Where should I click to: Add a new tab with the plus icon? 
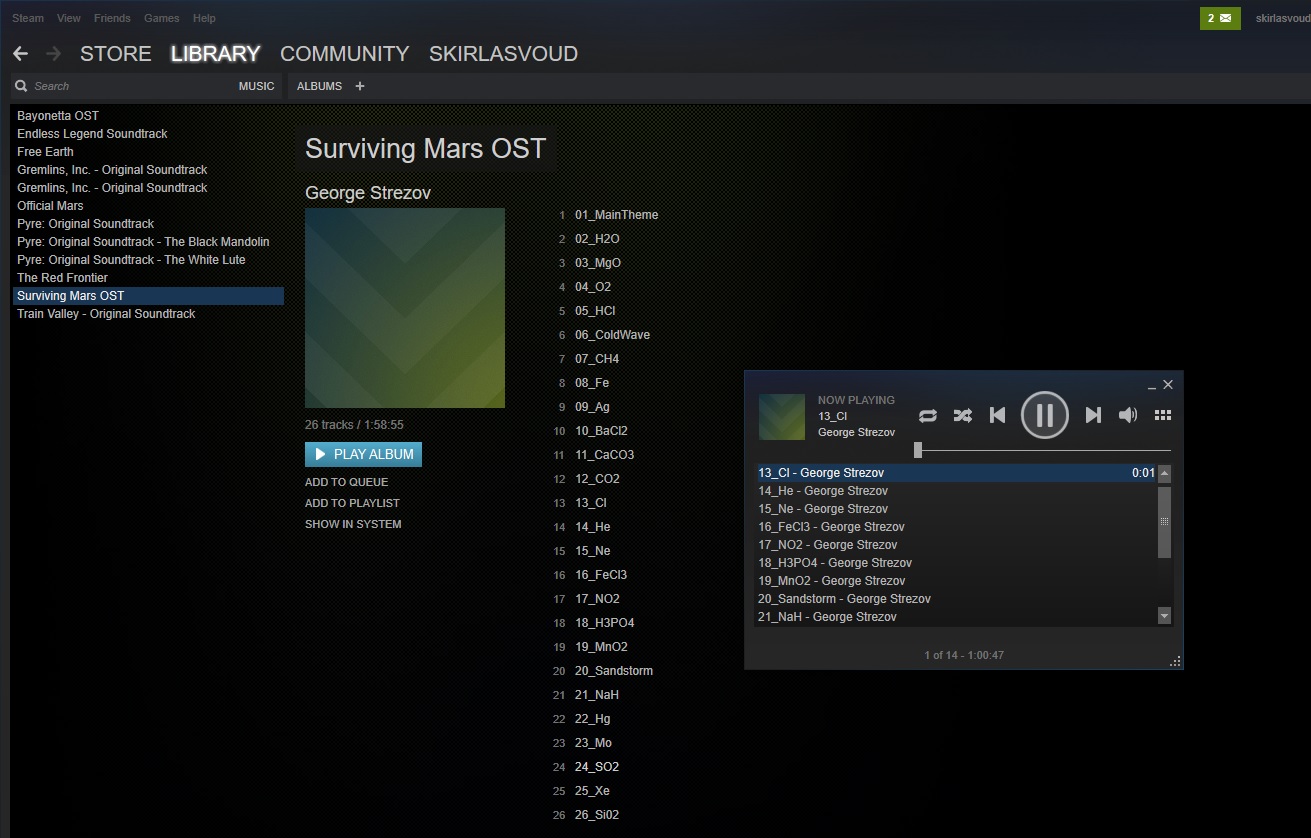coord(360,86)
